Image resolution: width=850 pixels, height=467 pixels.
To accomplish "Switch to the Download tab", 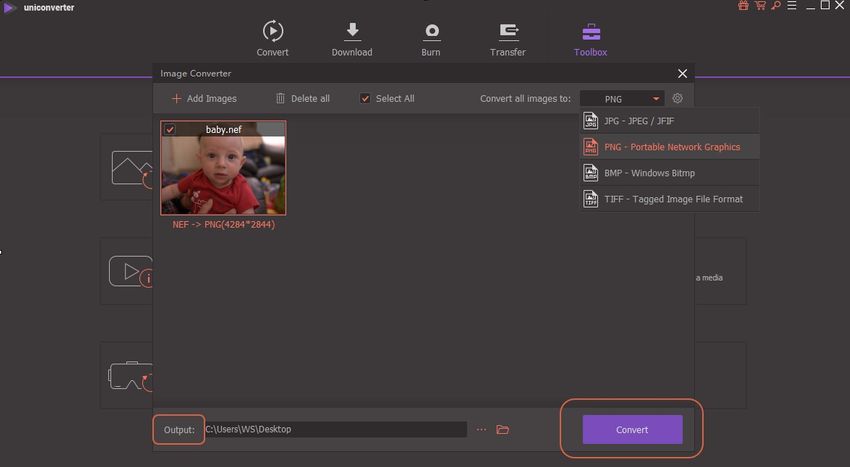I will click(351, 38).
